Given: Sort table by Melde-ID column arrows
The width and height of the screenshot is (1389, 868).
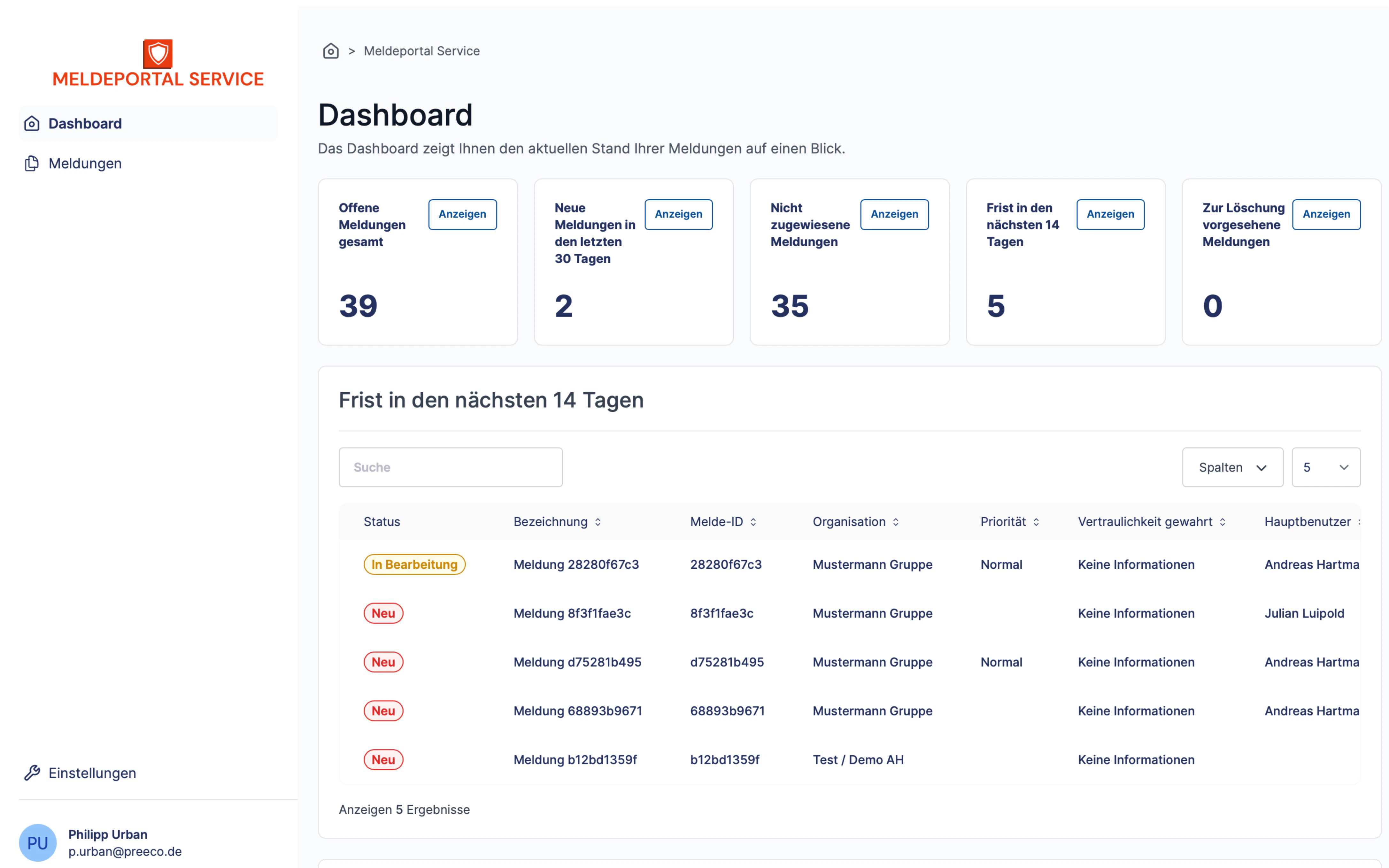Looking at the screenshot, I should coord(753,522).
